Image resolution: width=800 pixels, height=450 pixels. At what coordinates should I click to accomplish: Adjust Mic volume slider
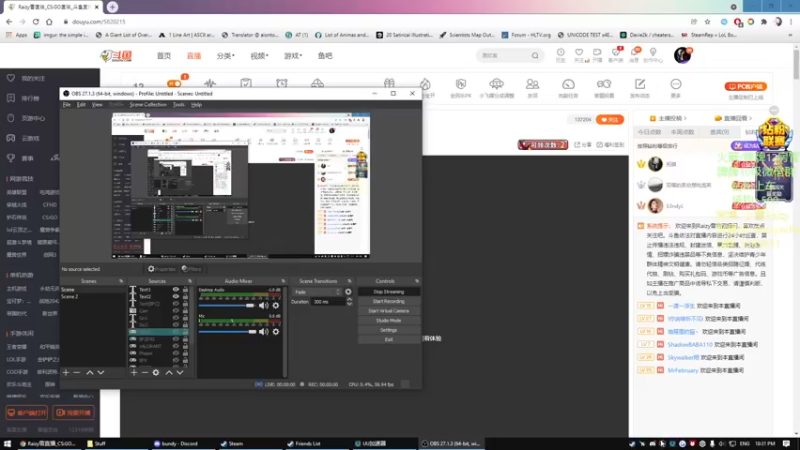coord(227,332)
